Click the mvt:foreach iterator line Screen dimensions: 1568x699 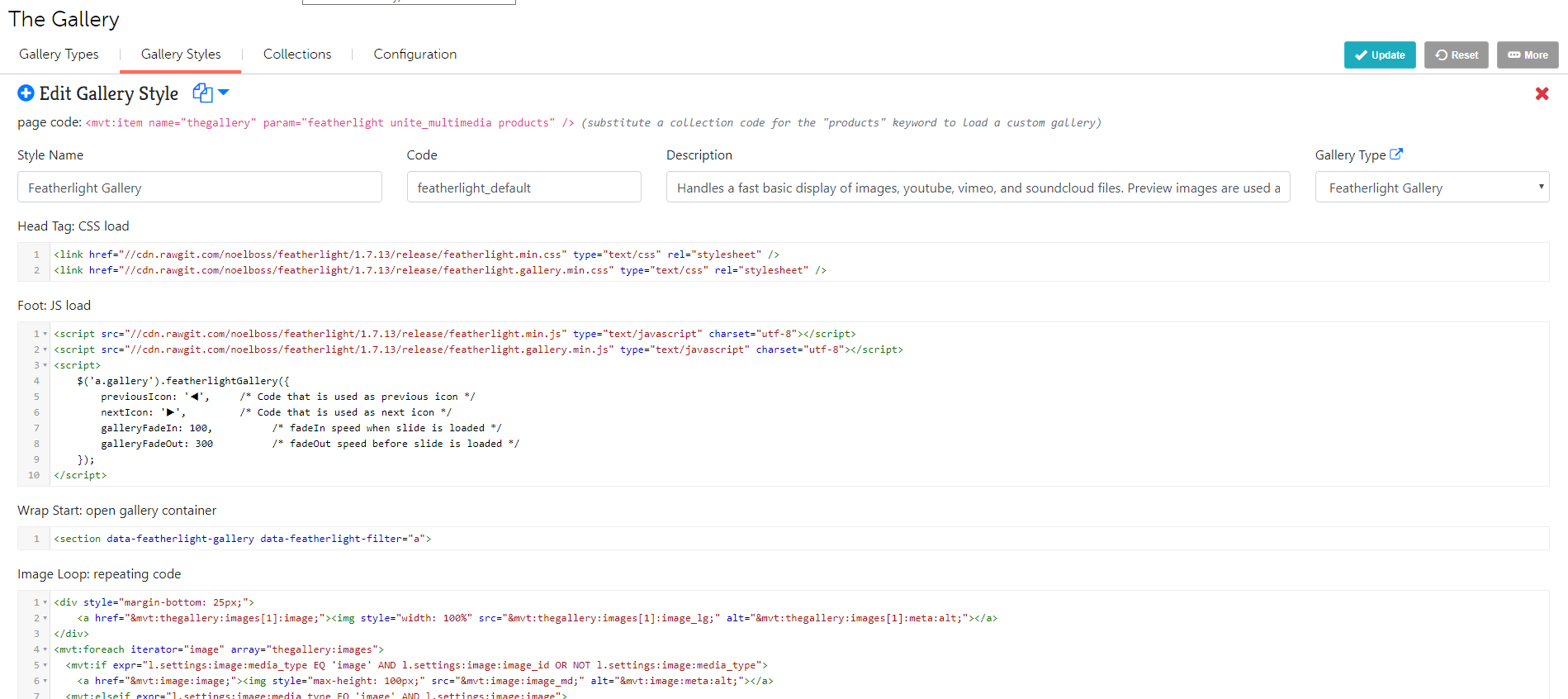219,649
